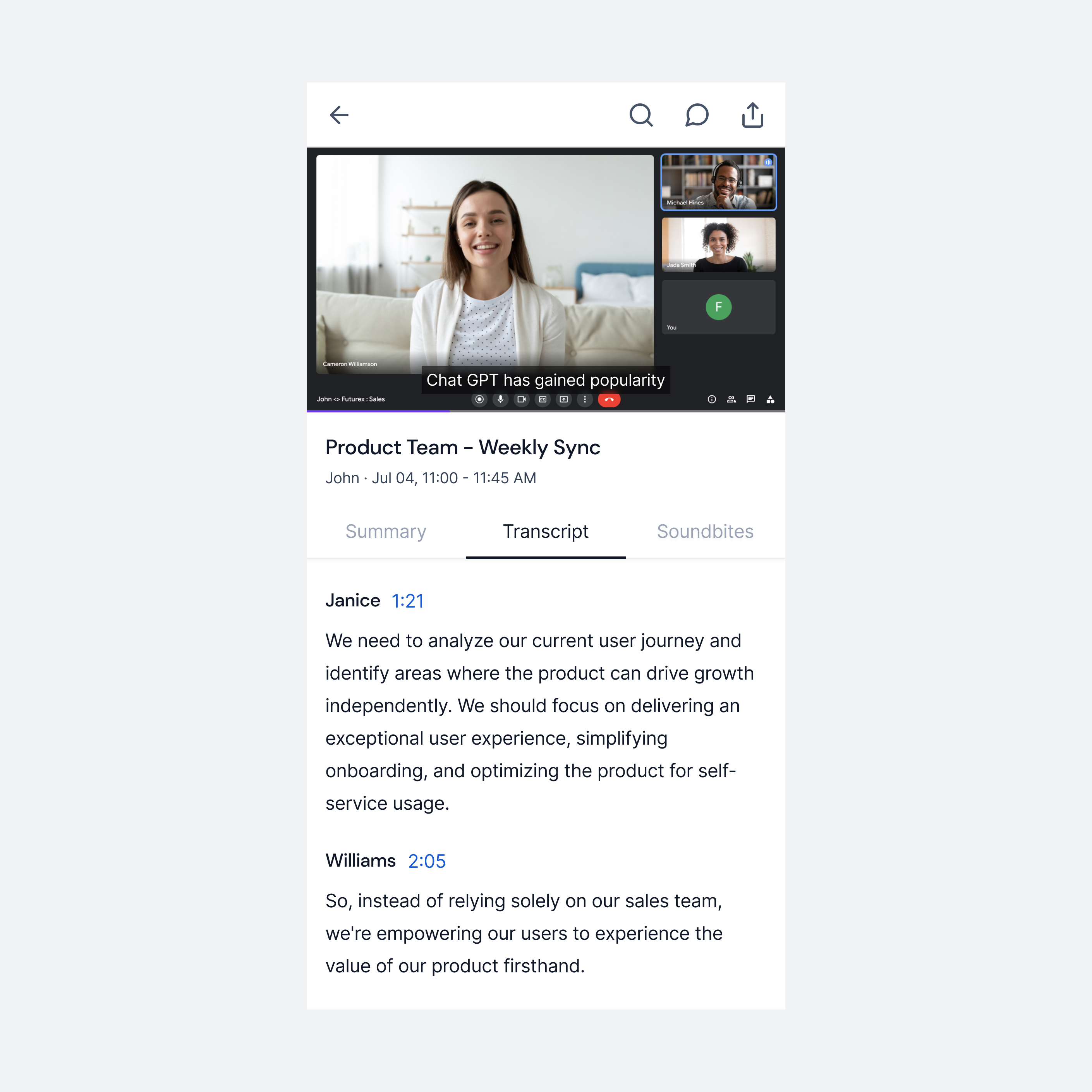Toggle recording with the record button
This screenshot has width=1092, height=1092.
479,400
